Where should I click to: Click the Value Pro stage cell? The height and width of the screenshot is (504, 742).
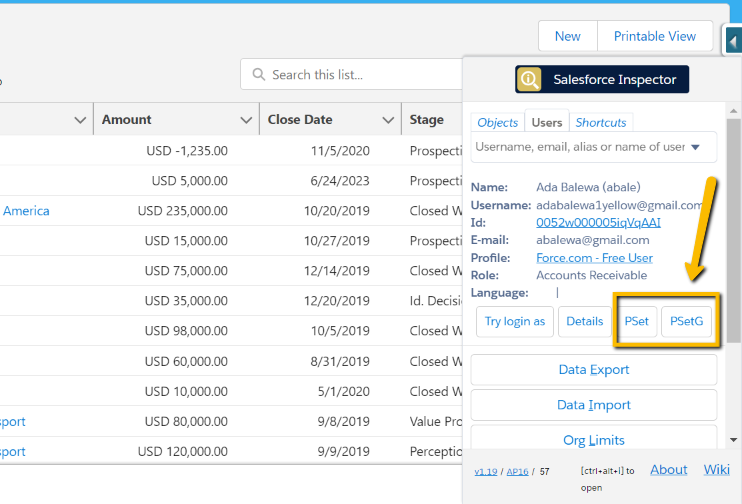point(436,422)
